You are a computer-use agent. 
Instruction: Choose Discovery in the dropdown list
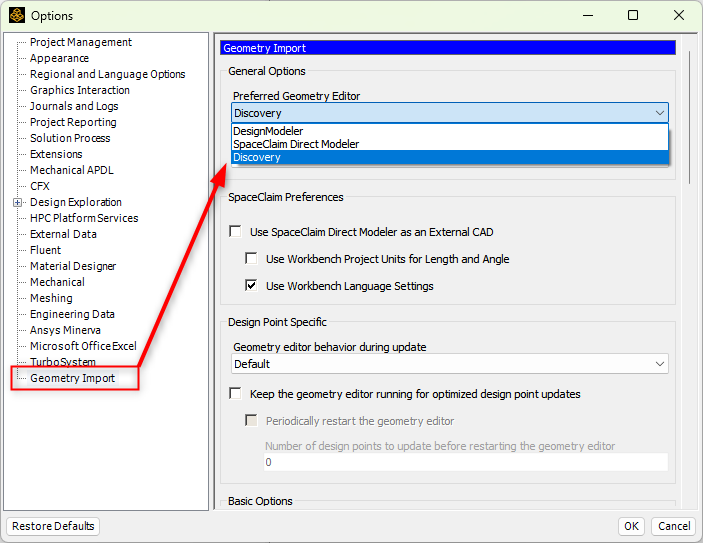[x=450, y=157]
